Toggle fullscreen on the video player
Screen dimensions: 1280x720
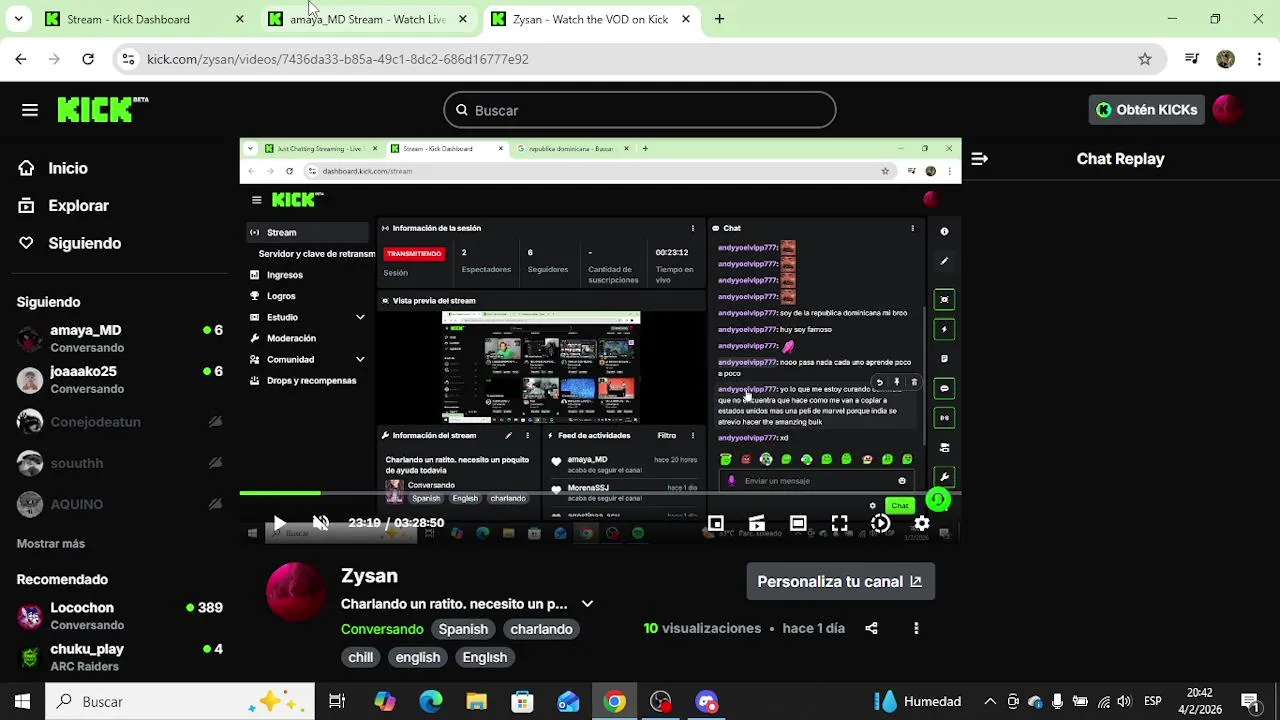coord(839,523)
